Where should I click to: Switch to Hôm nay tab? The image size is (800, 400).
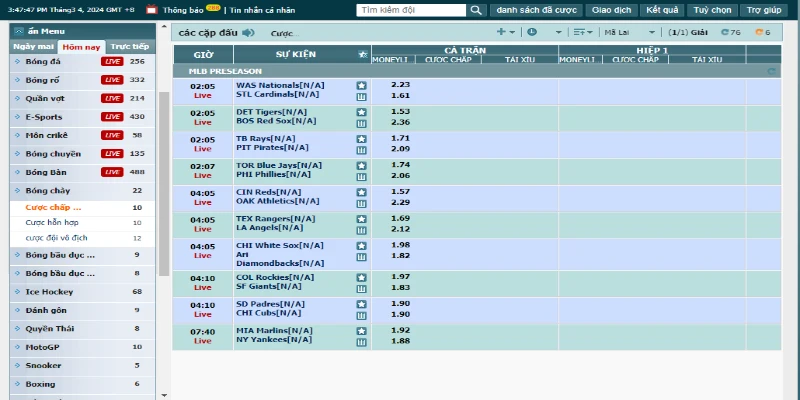click(x=82, y=47)
